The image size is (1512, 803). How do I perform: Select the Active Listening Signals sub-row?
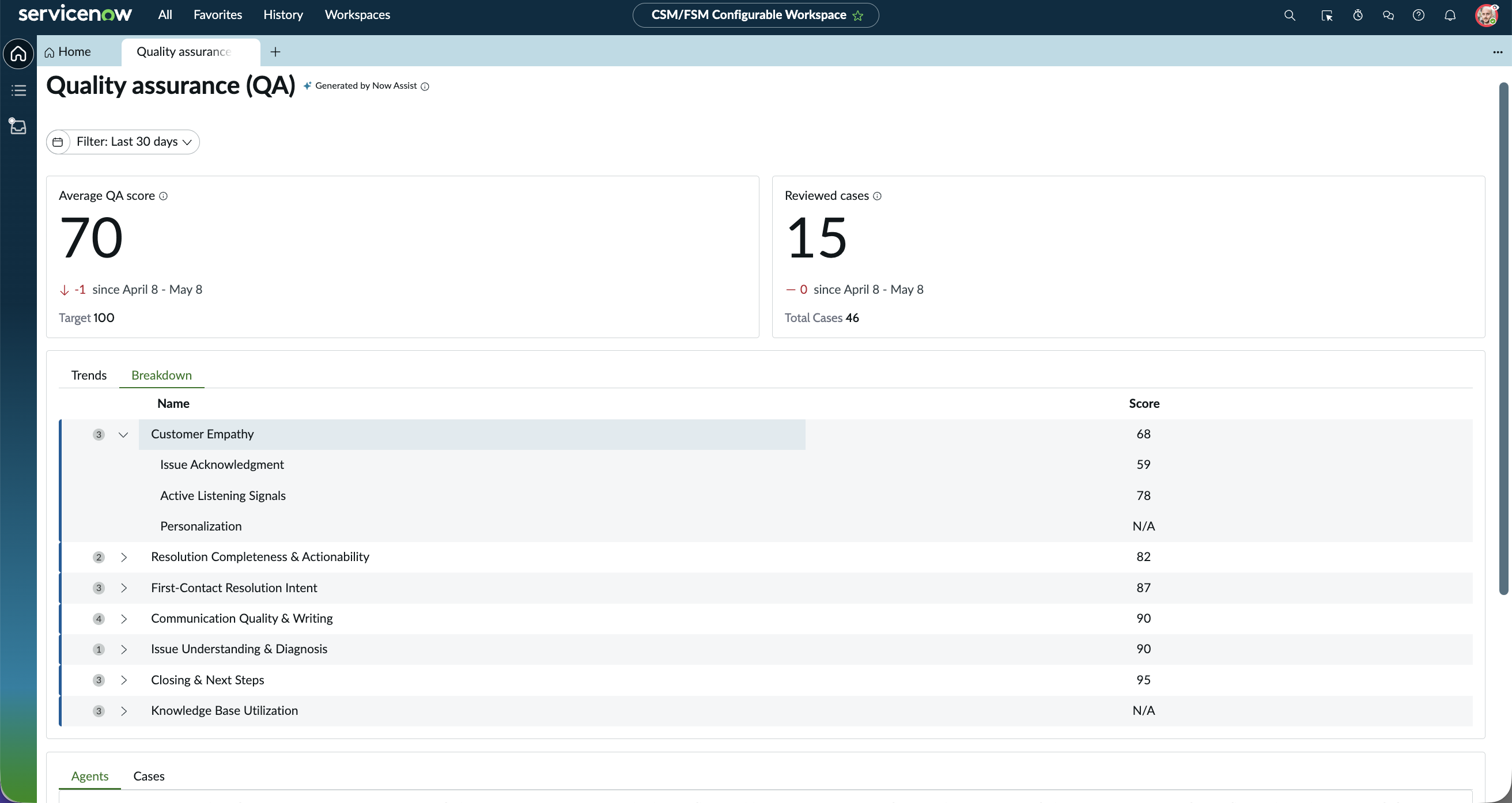tap(767, 496)
